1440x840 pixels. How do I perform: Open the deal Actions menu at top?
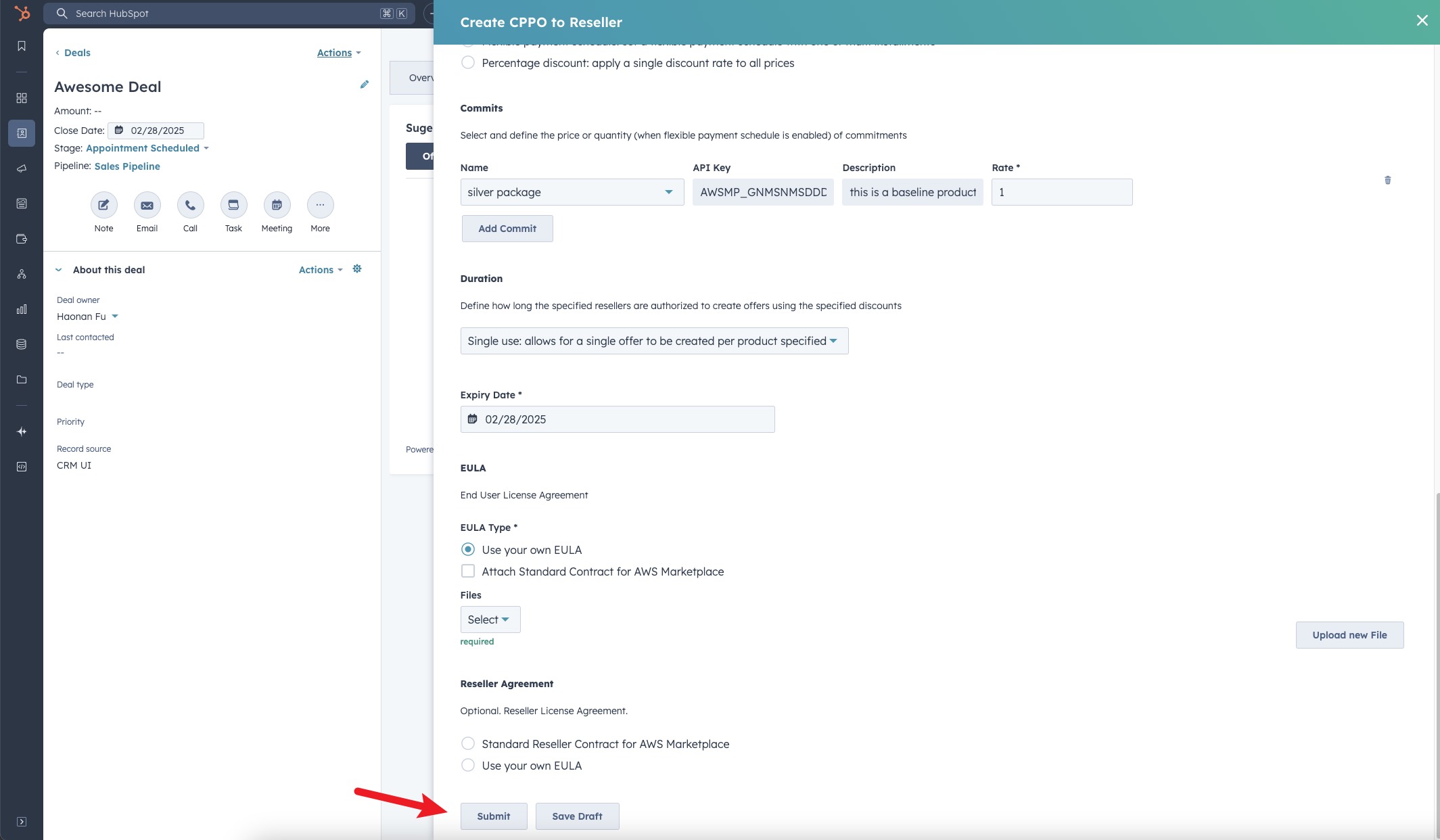338,53
